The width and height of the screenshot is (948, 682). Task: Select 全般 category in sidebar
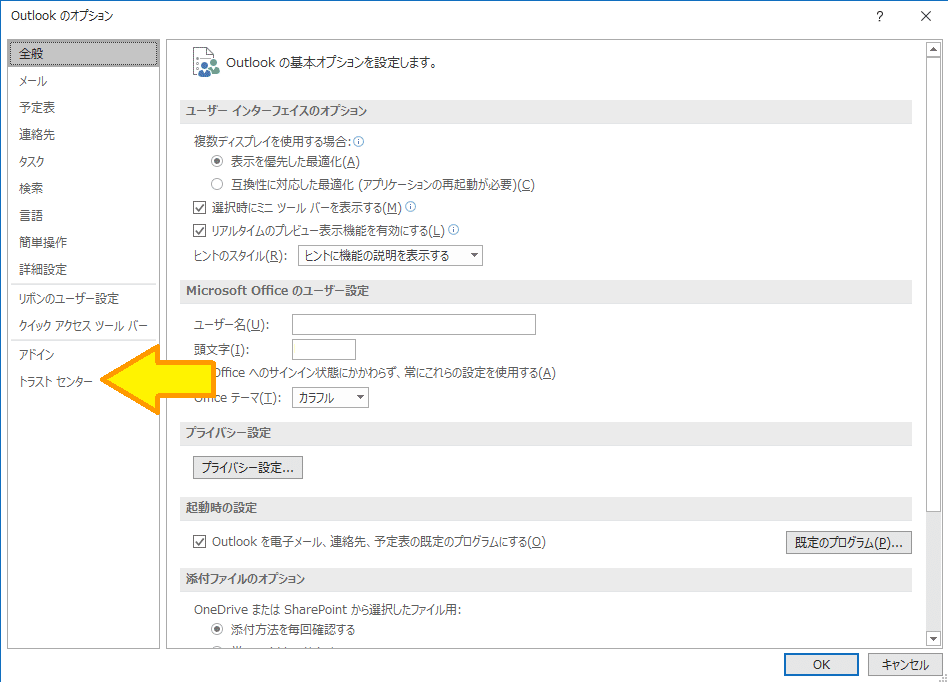(83, 53)
